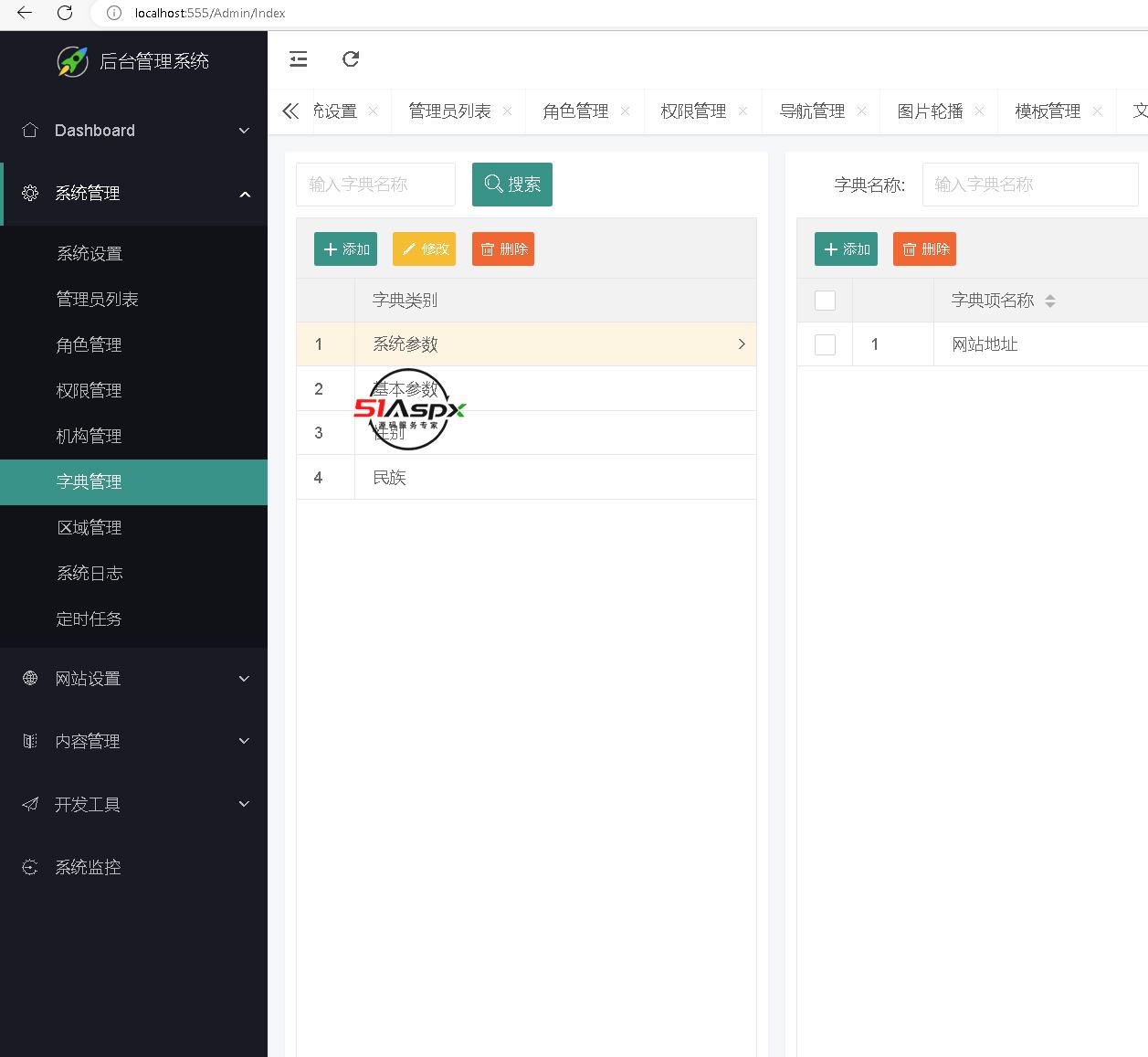Image resolution: width=1148 pixels, height=1057 pixels.
Task: Switch to 管理员列表 tab
Action: click(x=449, y=111)
